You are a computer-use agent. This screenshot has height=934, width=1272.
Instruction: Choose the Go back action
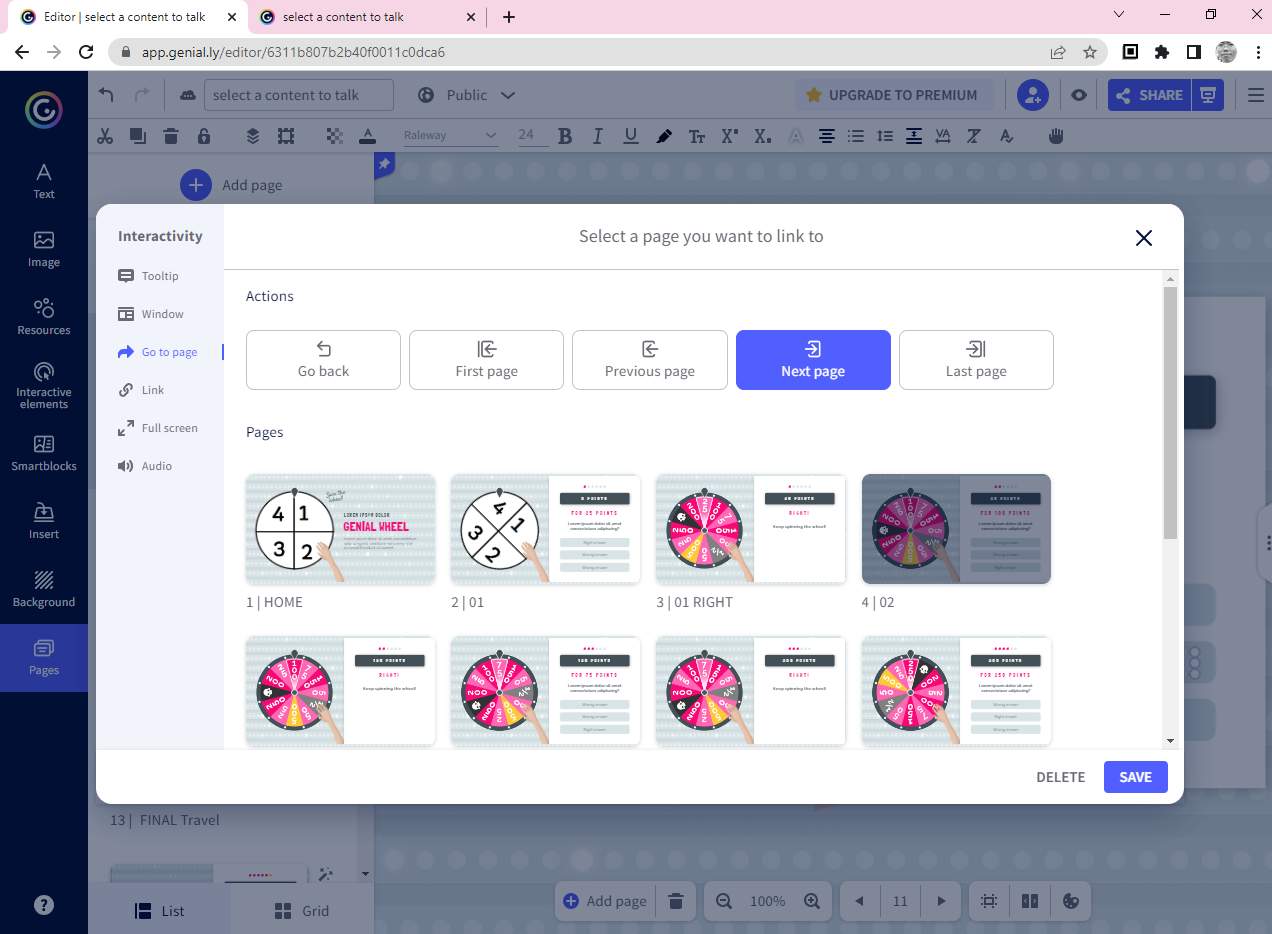323,360
